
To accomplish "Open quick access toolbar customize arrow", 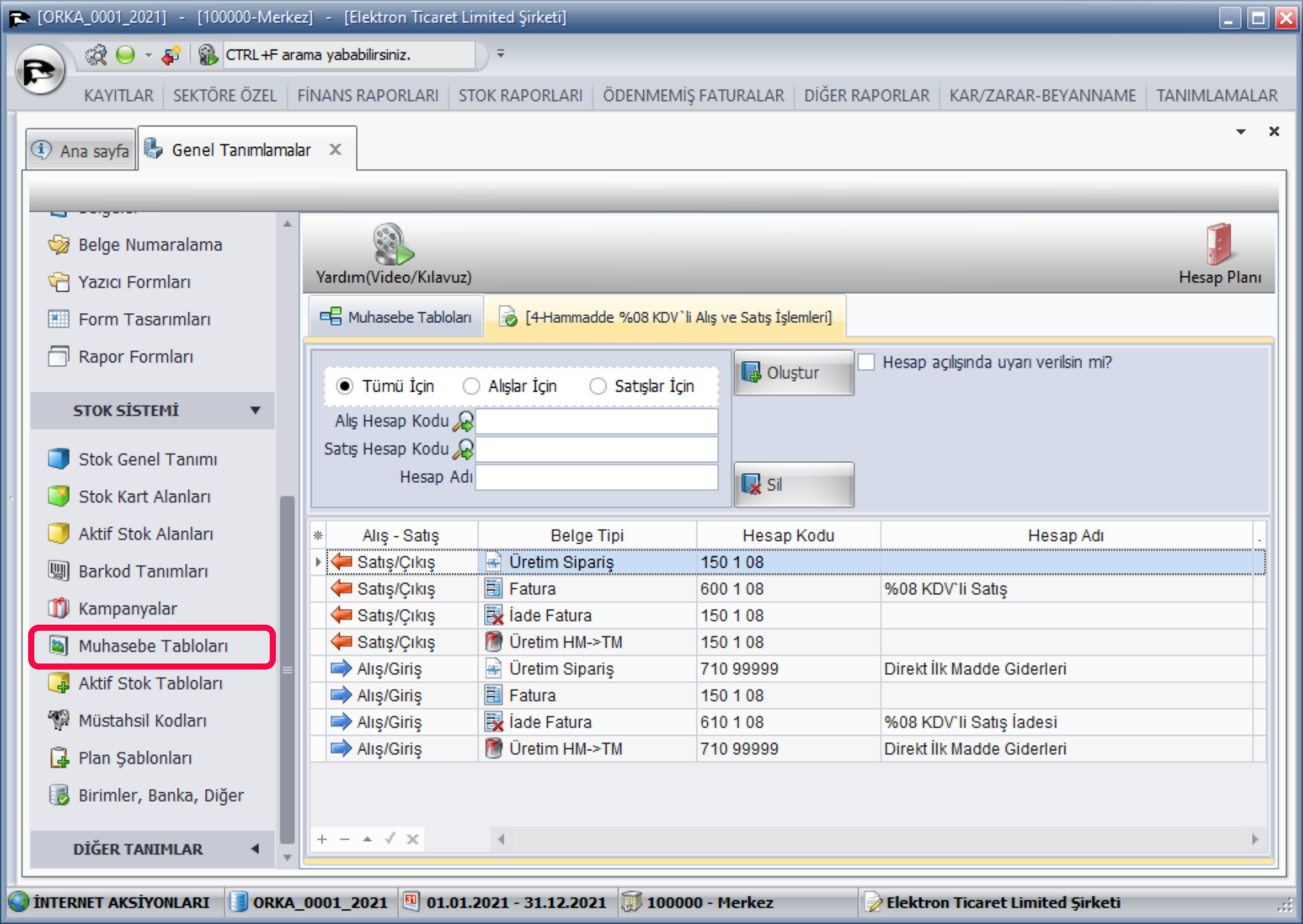I will click(501, 53).
